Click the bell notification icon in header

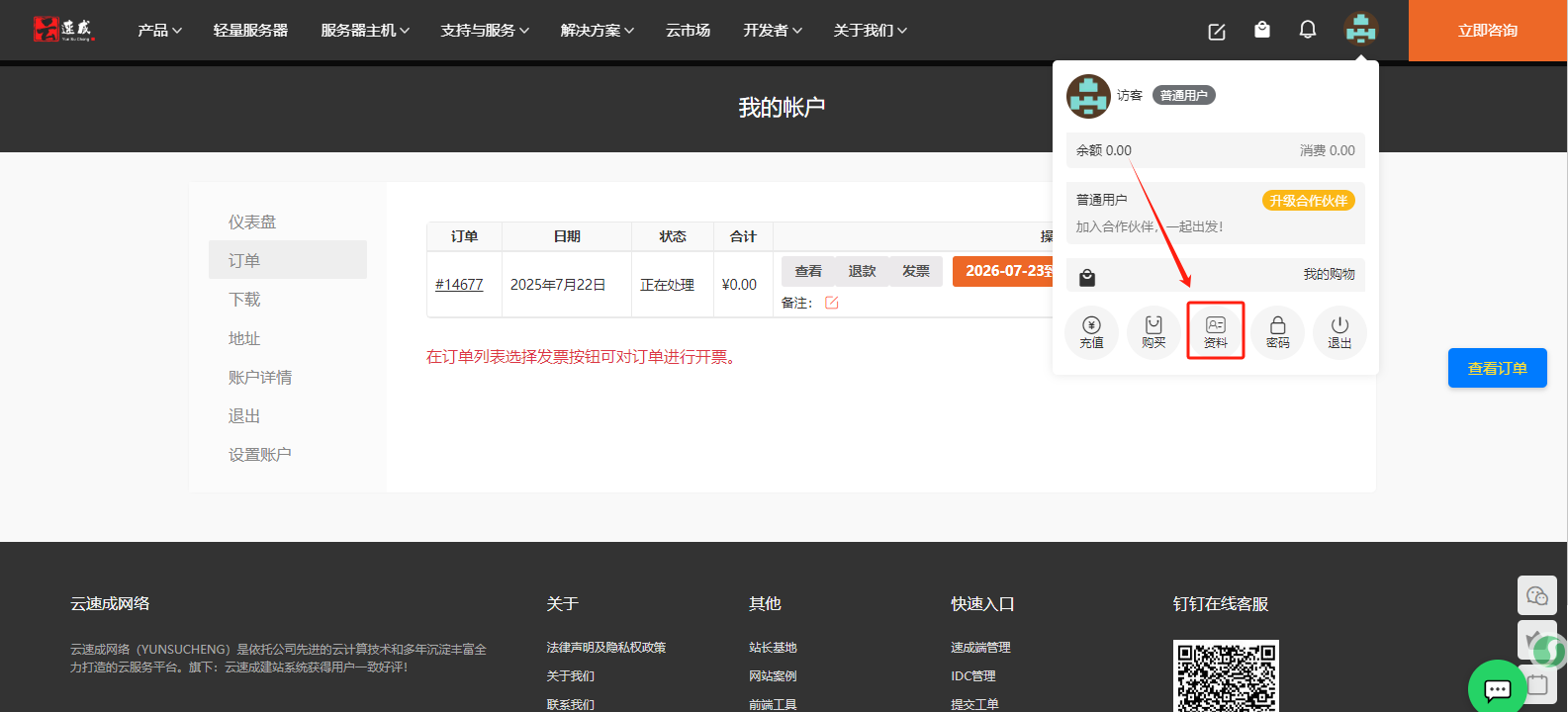[x=1307, y=30]
